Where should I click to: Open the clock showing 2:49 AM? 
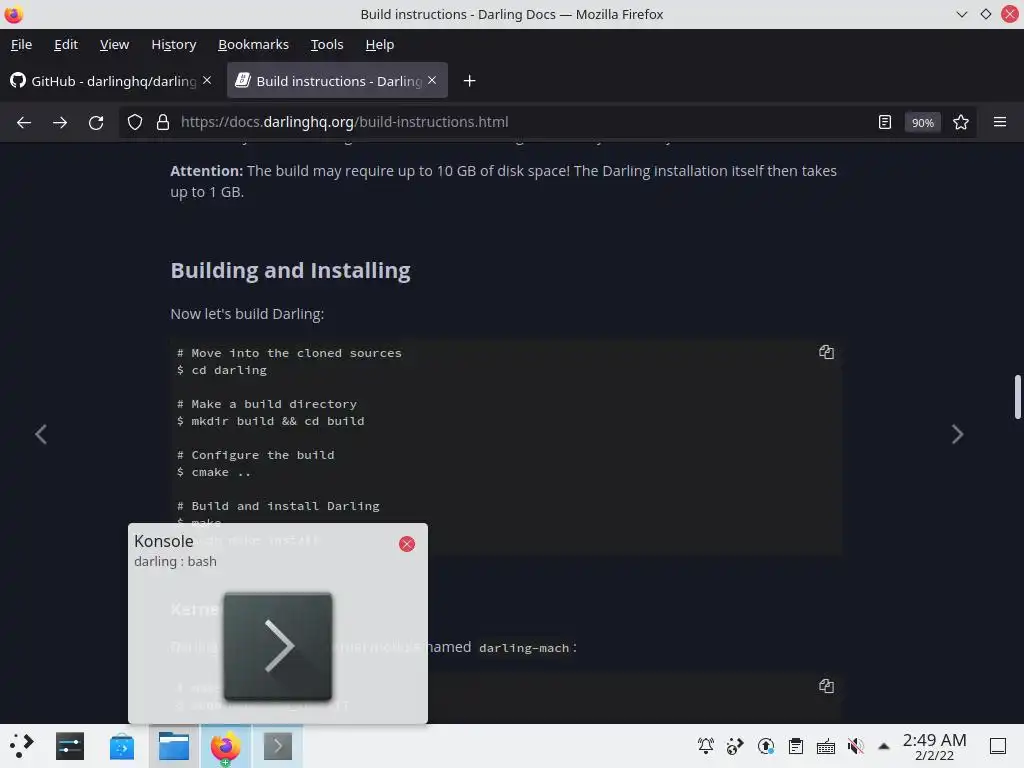point(935,746)
